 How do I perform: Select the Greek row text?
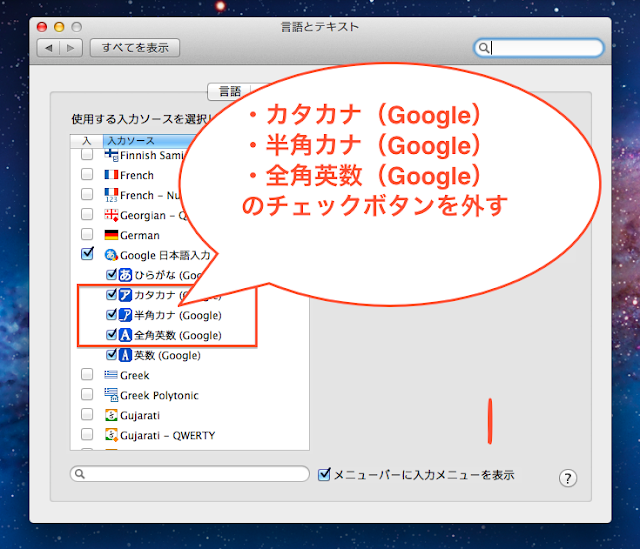click(x=135, y=375)
